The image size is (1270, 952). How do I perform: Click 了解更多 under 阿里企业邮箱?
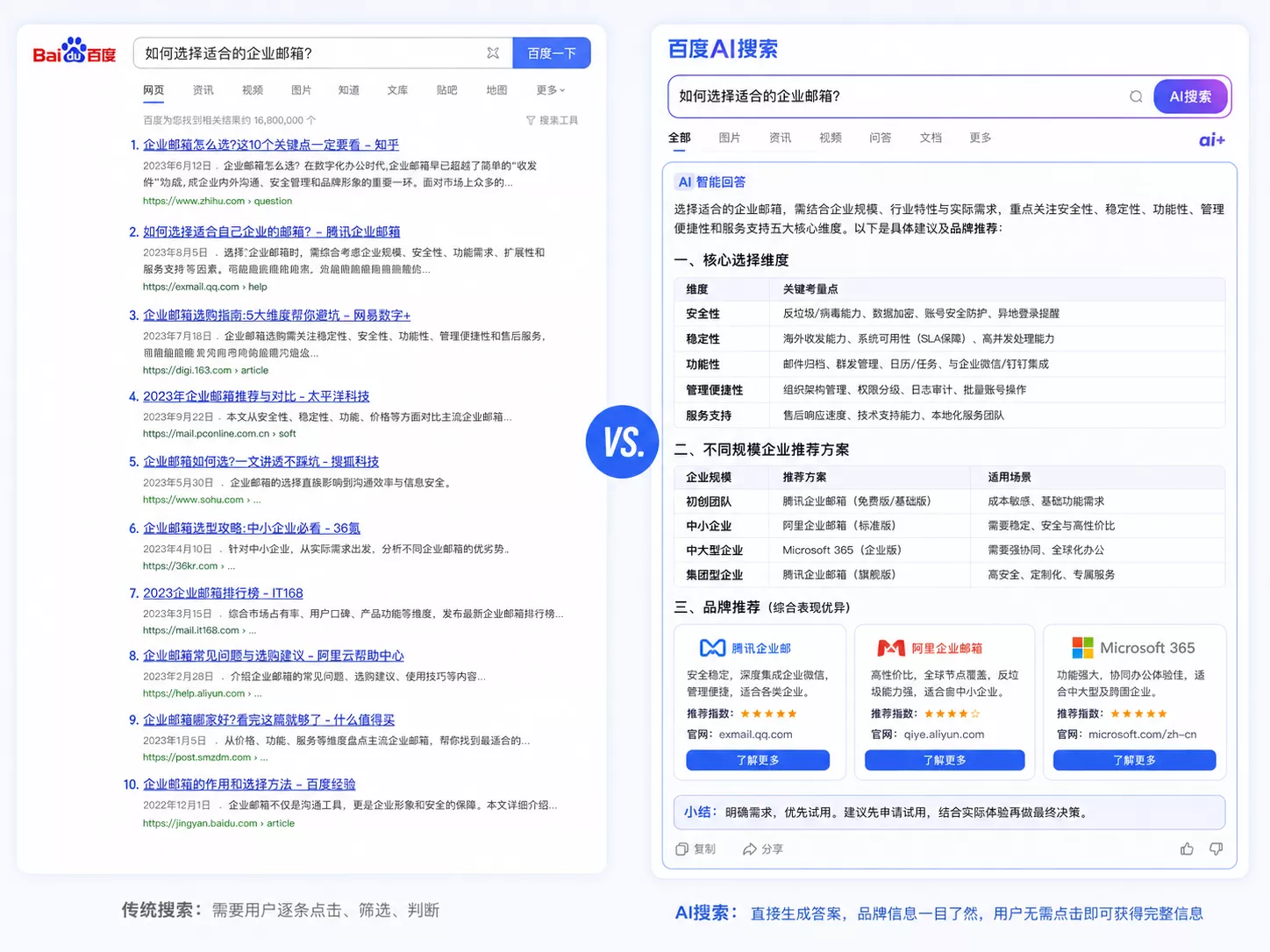[x=945, y=760]
